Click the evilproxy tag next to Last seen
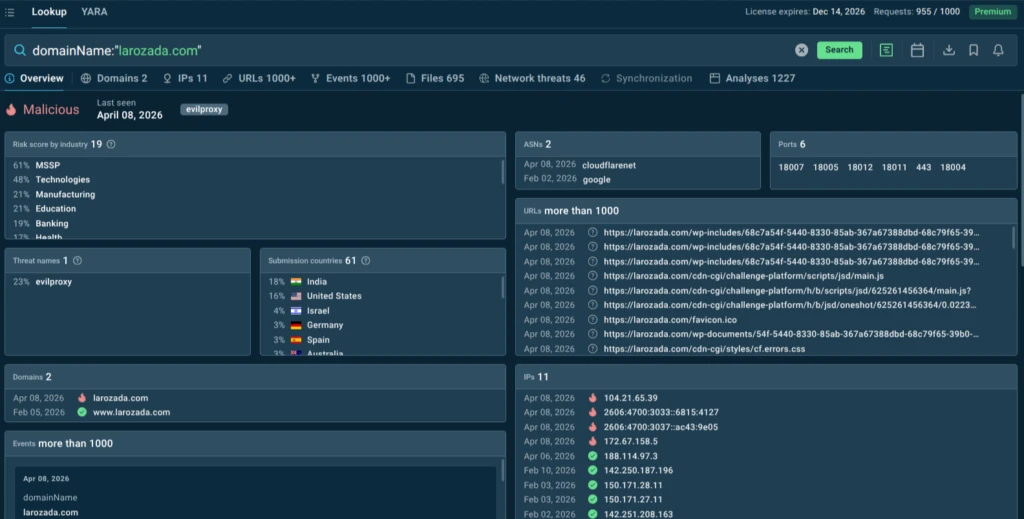 (204, 109)
